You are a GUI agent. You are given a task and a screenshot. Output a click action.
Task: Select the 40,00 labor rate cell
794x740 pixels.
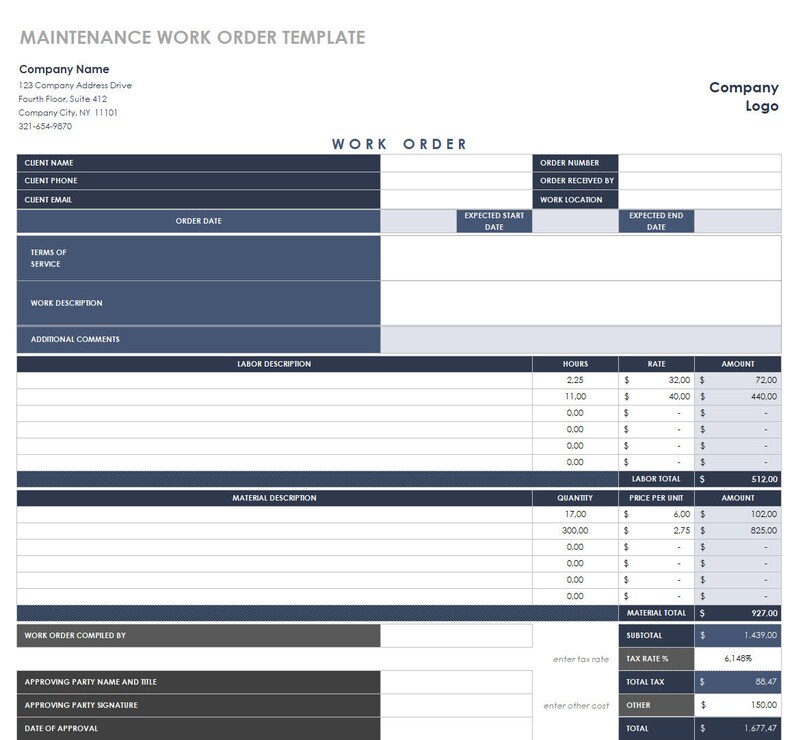656,397
